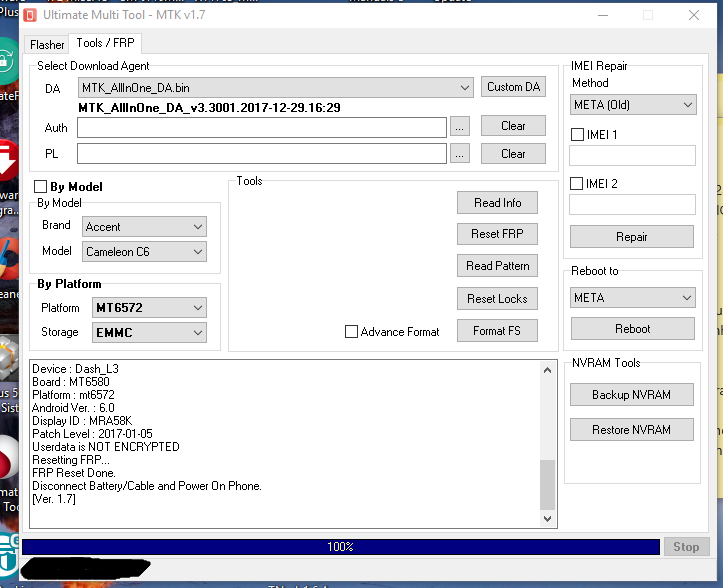
Task: Click the IMEI 1 input field
Action: coord(632,156)
